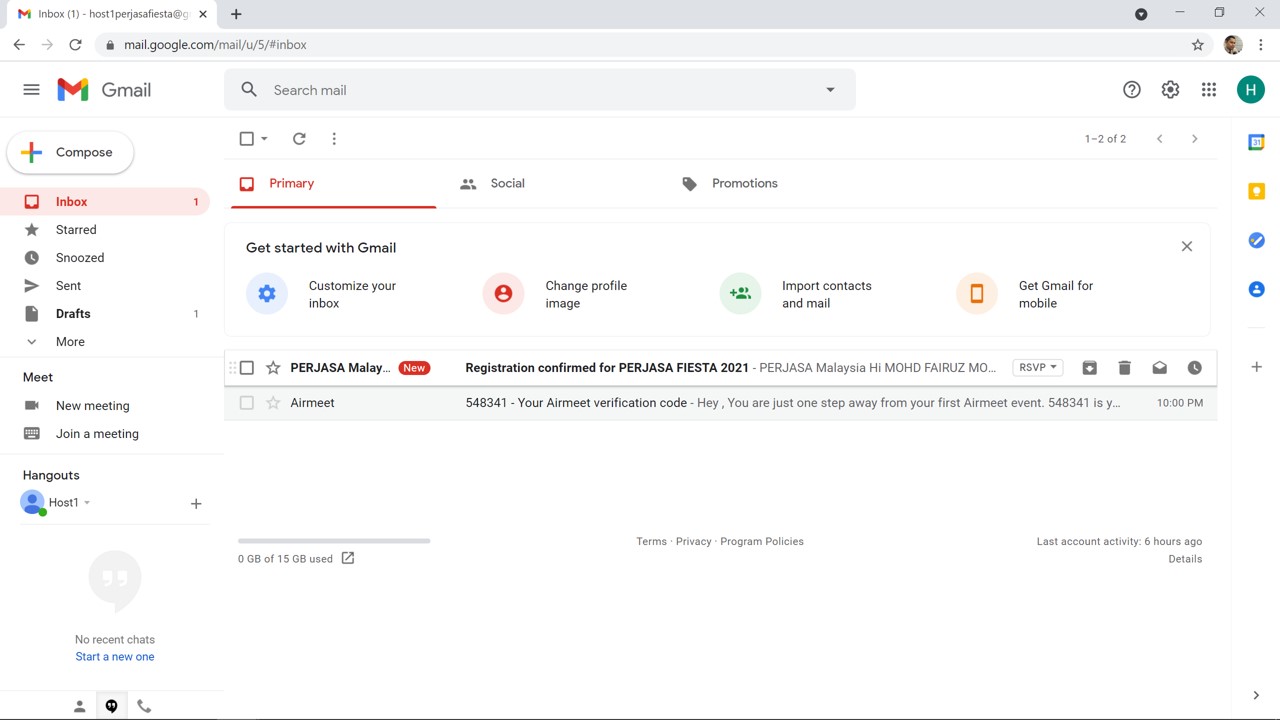The image size is (1280, 720).
Task: Show older messages arrow
Action: 1194,139
